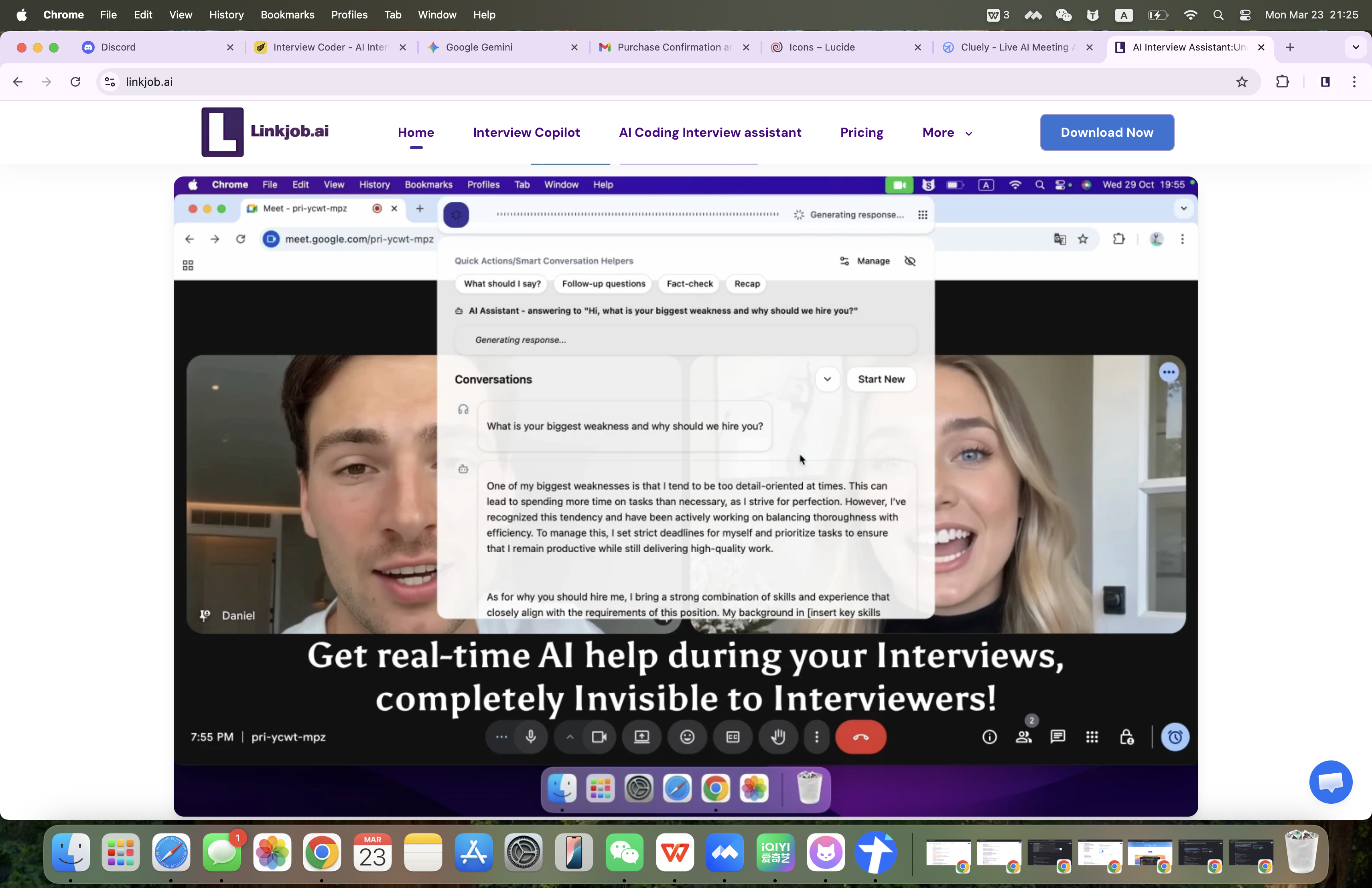Click the Linkjob.ai logo icon
This screenshot has width=1372, height=888.
coord(222,132)
